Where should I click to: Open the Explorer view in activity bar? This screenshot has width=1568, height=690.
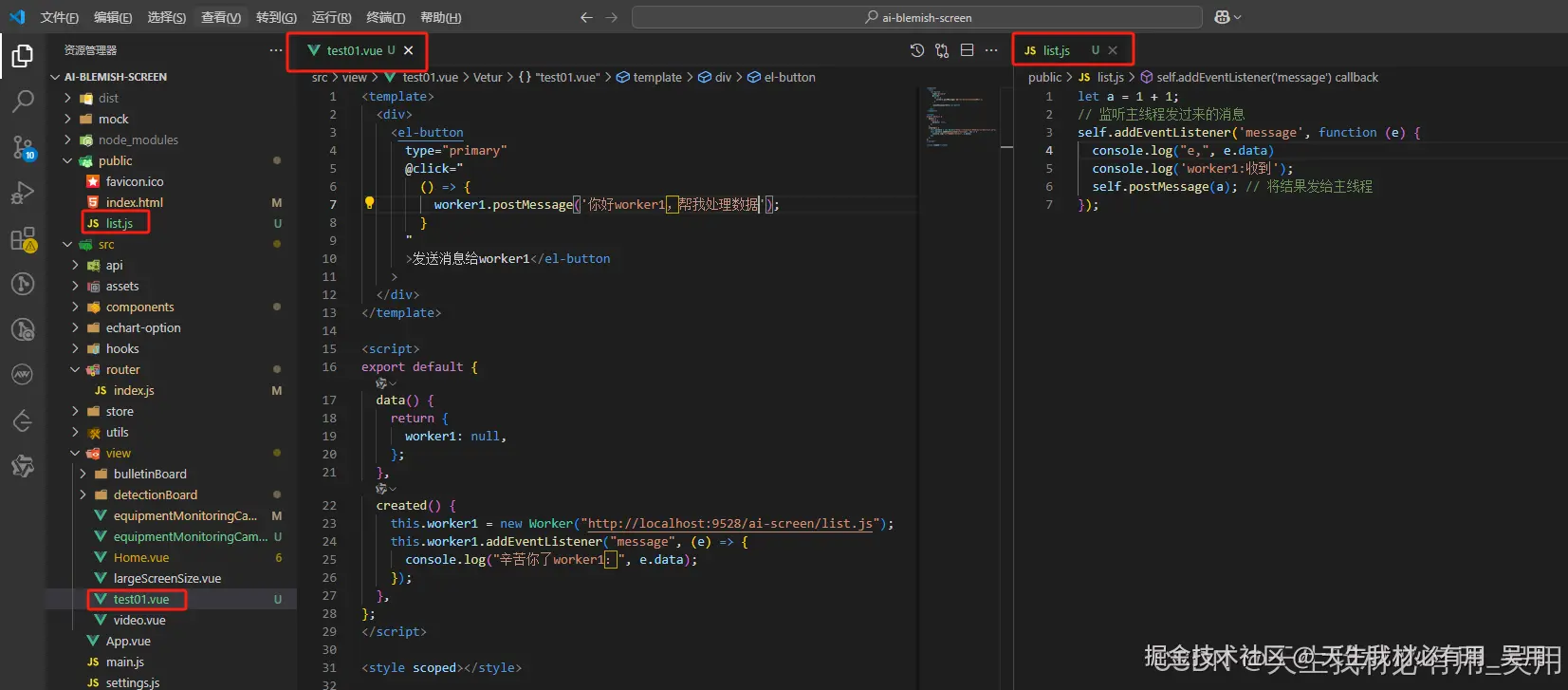point(23,56)
